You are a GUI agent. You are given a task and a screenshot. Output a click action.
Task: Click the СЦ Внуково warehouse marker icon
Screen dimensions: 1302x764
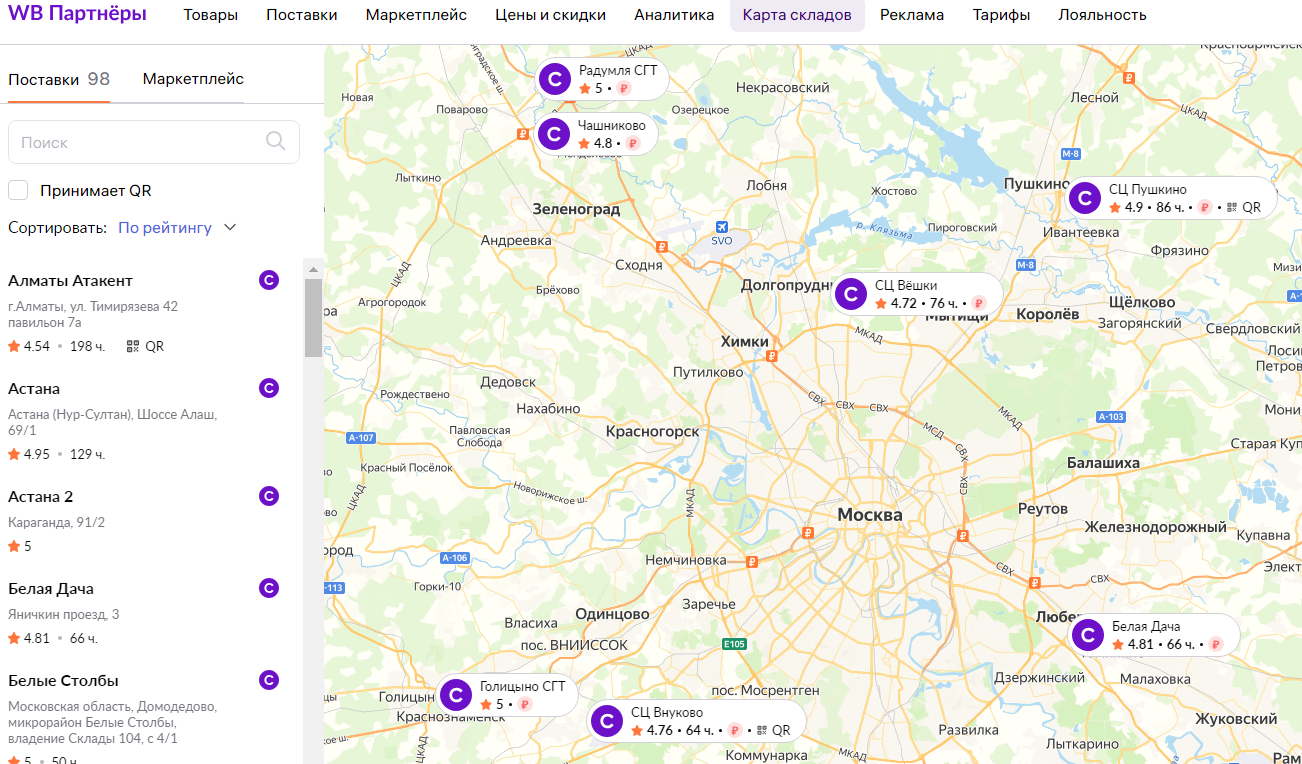point(607,721)
